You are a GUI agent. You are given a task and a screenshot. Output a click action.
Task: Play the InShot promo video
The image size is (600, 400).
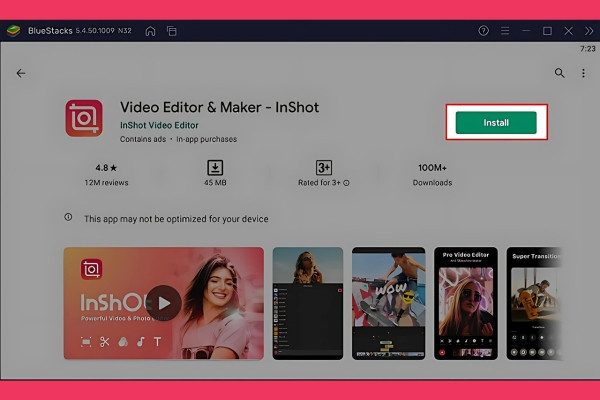(x=164, y=303)
